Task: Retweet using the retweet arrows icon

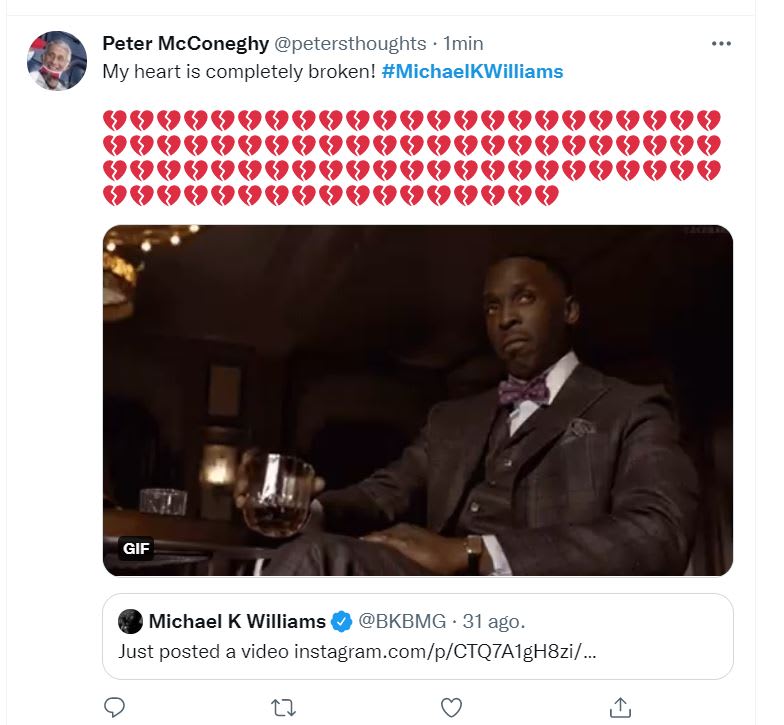Action: click(x=283, y=707)
